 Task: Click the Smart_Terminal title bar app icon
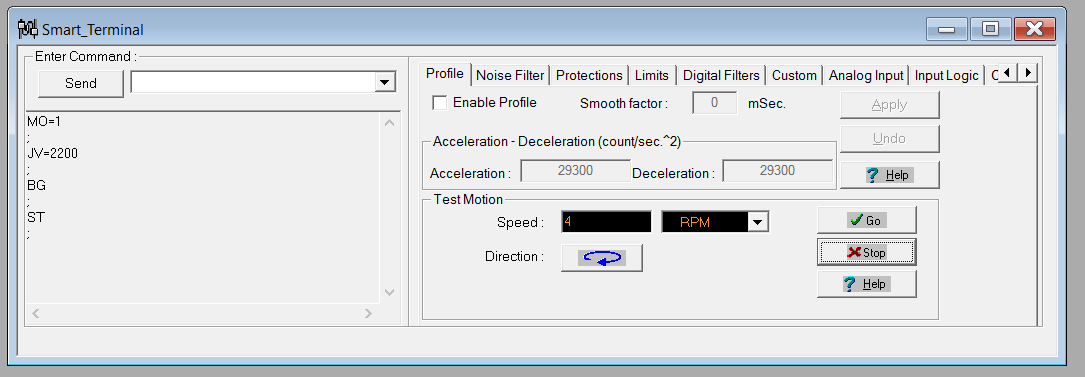28,29
